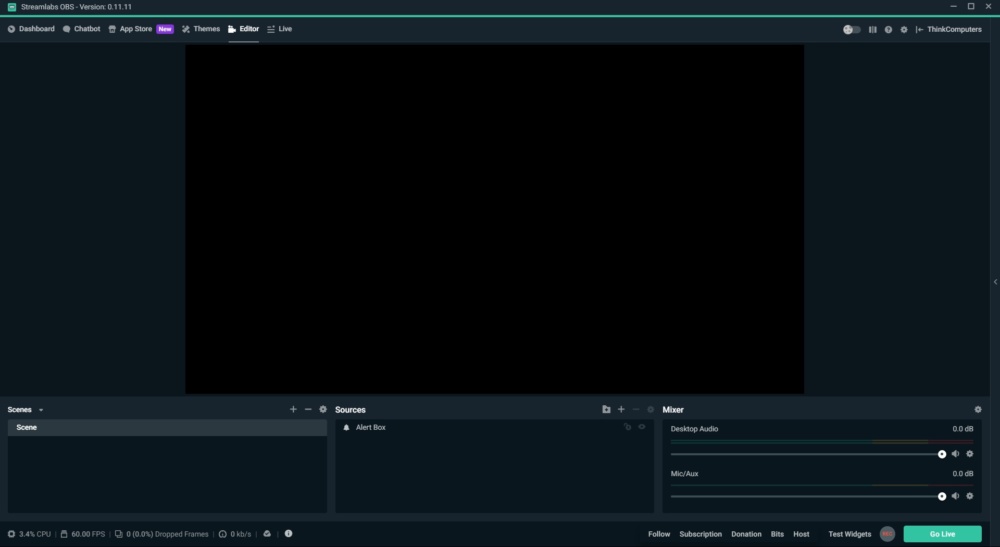Open scene transitions gear icon

point(323,409)
